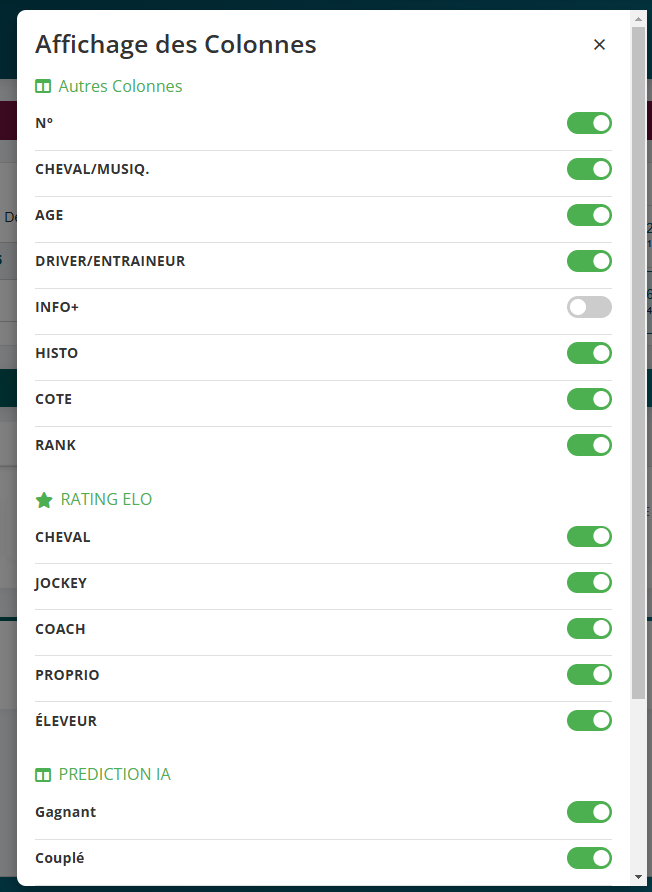Viewport: 652px width, 892px height.
Task: Toggle off the Couplé prediction column
Action: pos(589,858)
